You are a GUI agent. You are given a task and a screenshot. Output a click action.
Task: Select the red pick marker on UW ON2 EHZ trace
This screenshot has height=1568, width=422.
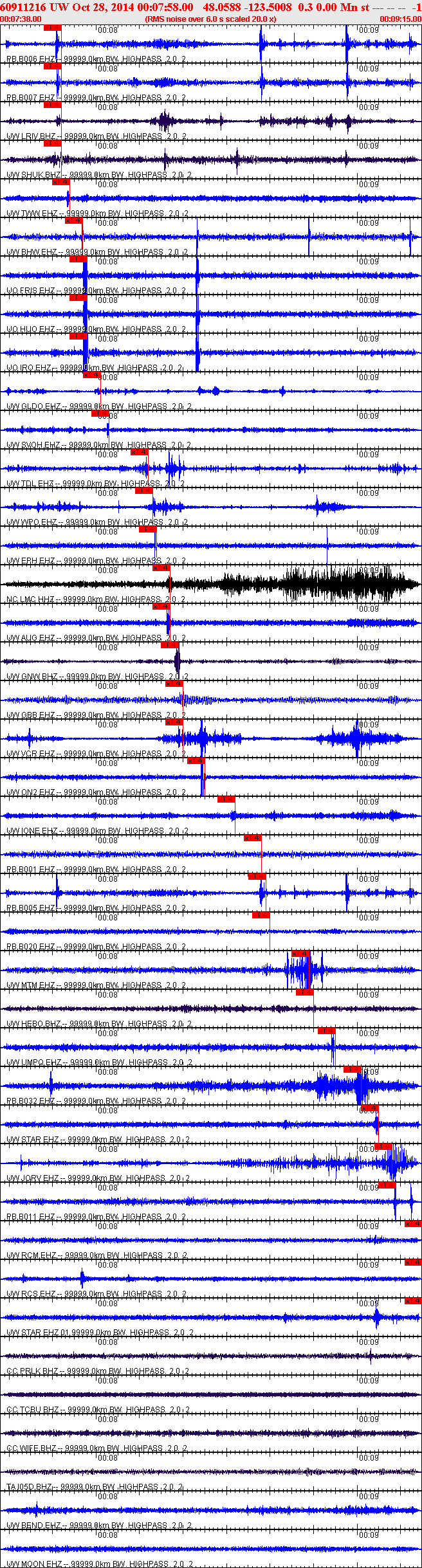point(196,761)
